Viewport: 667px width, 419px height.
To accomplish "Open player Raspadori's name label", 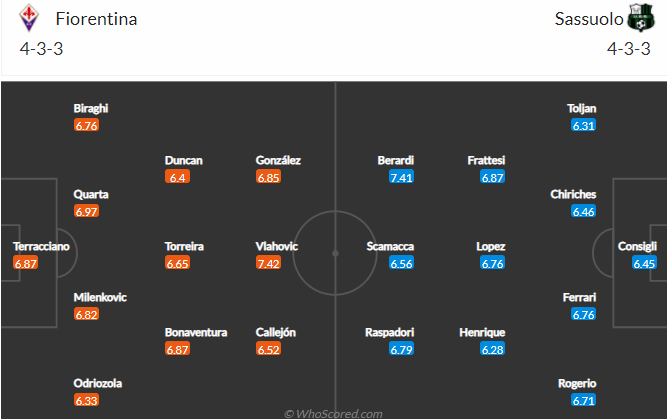I will click(390, 332).
